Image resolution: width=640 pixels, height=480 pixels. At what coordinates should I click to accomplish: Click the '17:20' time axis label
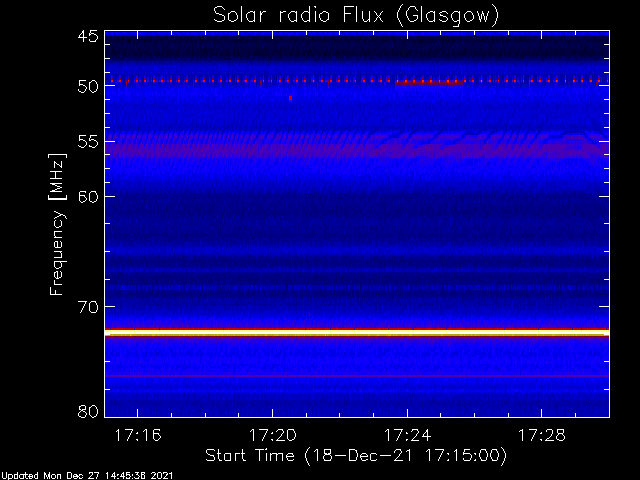272,435
